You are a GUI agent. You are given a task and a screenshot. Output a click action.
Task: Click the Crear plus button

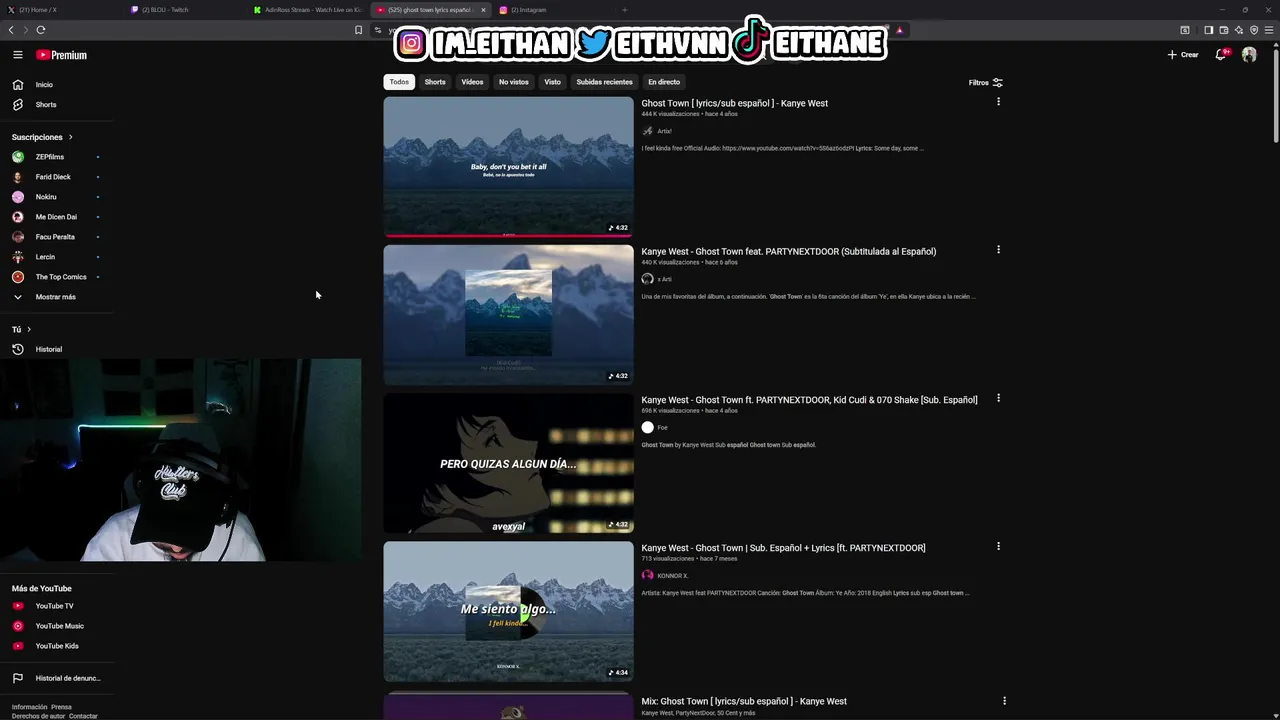point(1183,55)
